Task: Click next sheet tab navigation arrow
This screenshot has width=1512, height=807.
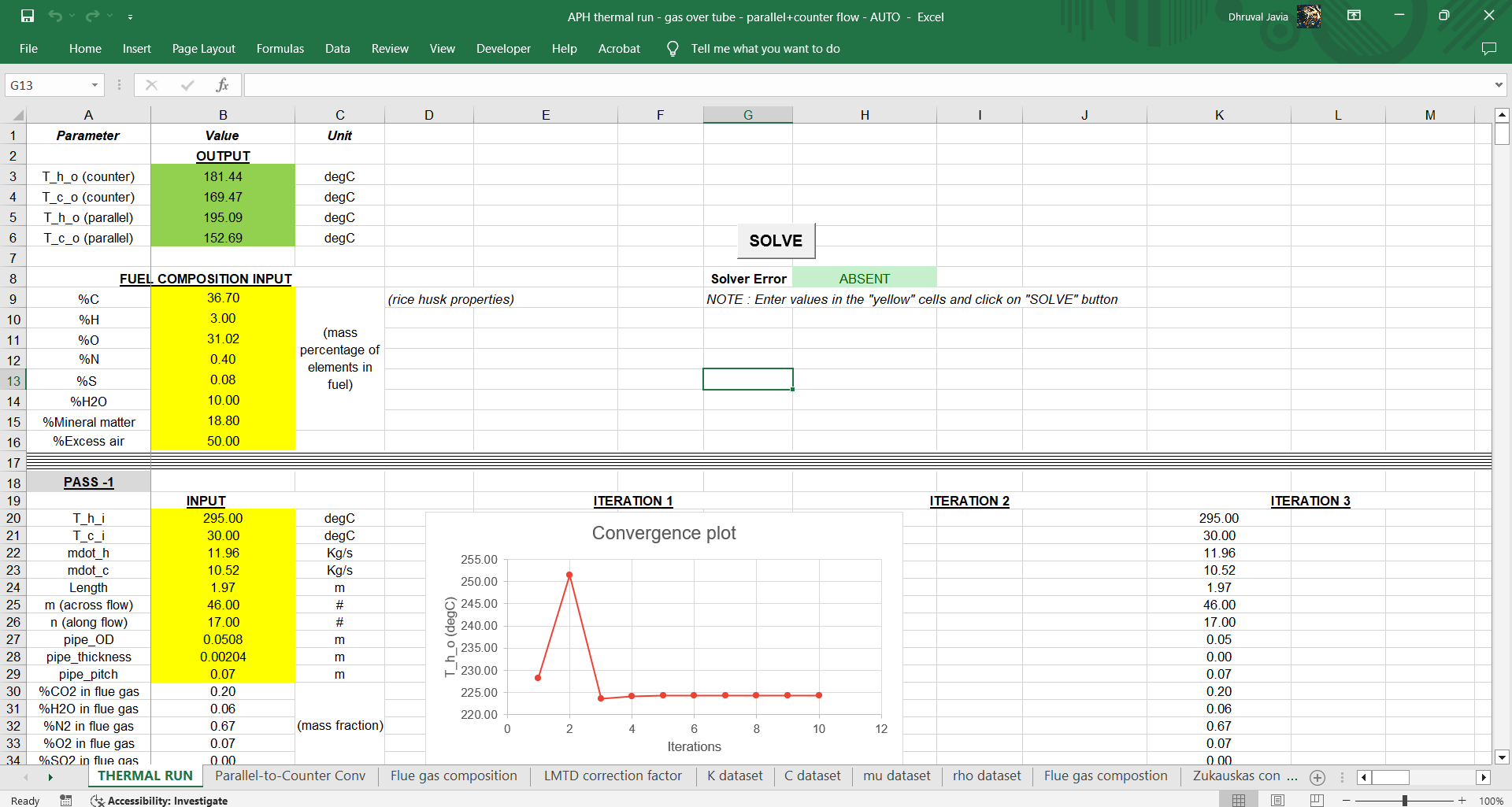Action: tap(50, 777)
